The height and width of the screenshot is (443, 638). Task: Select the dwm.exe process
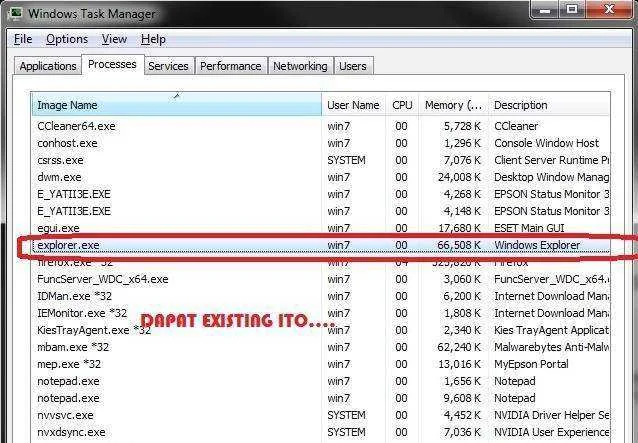pyautogui.click(x=321, y=177)
